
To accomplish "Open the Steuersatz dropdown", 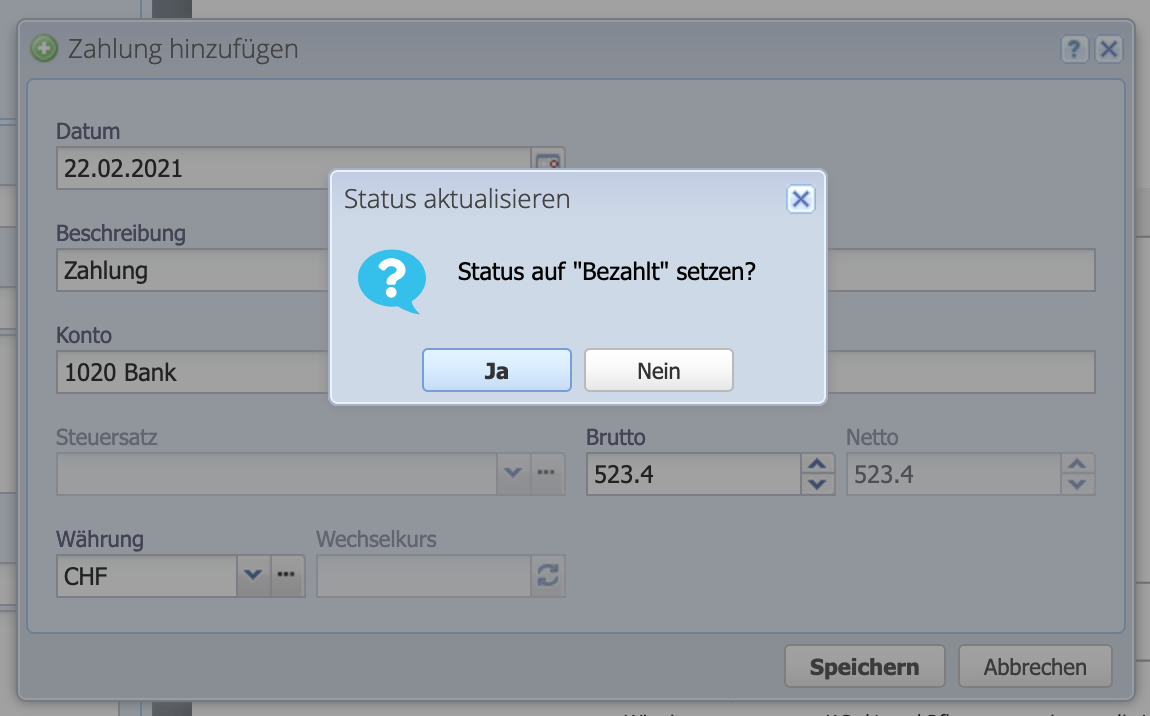I will [x=514, y=473].
